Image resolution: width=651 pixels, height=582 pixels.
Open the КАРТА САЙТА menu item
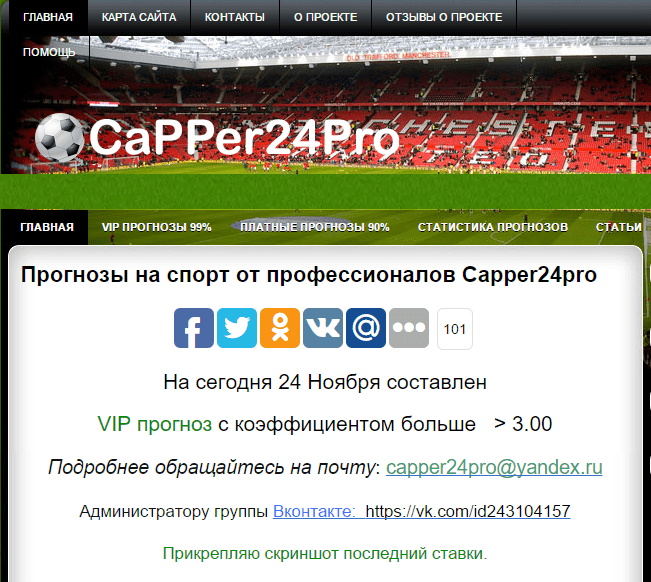[x=139, y=17]
